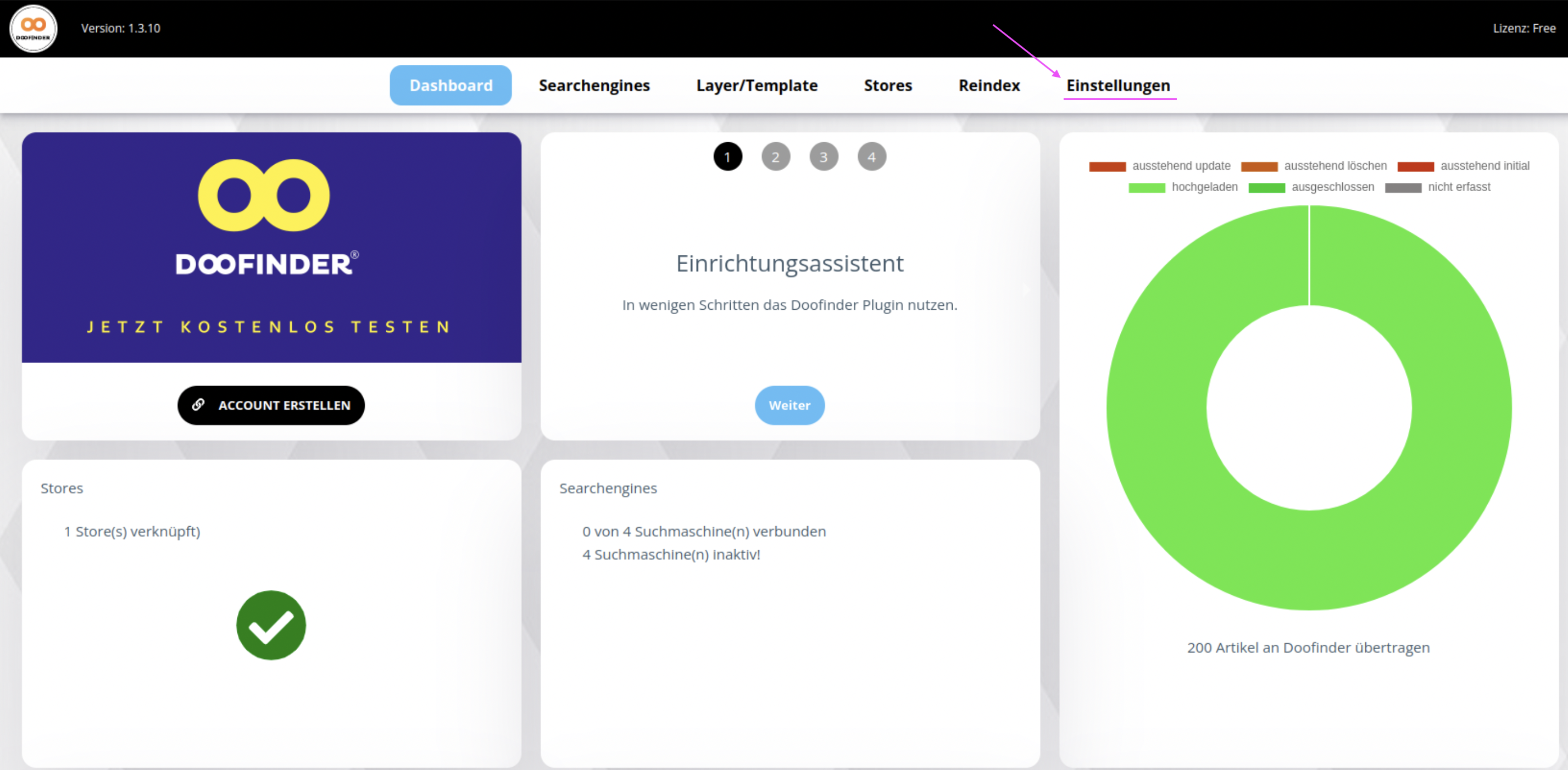Open the Dashboard tab
The width and height of the screenshot is (1568, 770).
click(x=451, y=85)
